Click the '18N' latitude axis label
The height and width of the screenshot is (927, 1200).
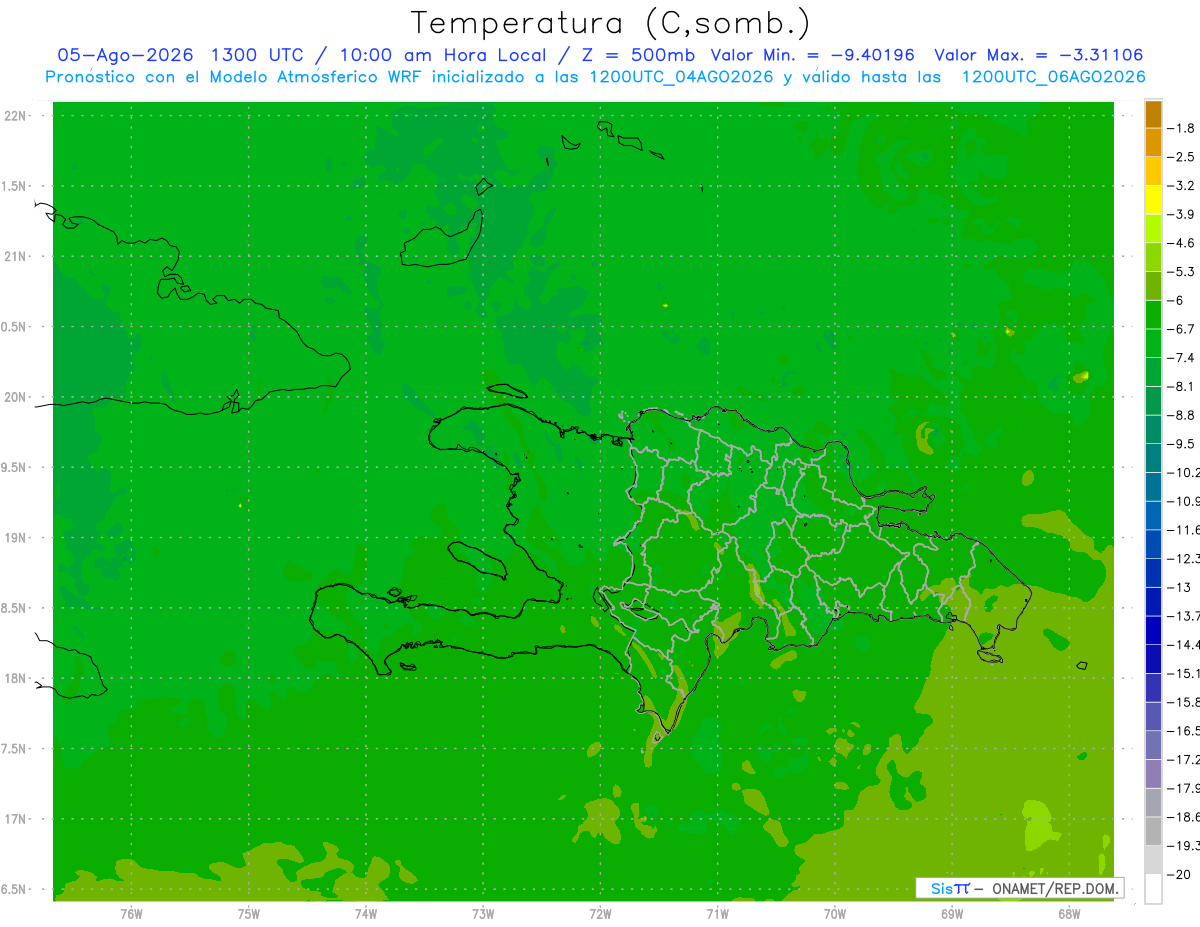pyautogui.click(x=14, y=678)
